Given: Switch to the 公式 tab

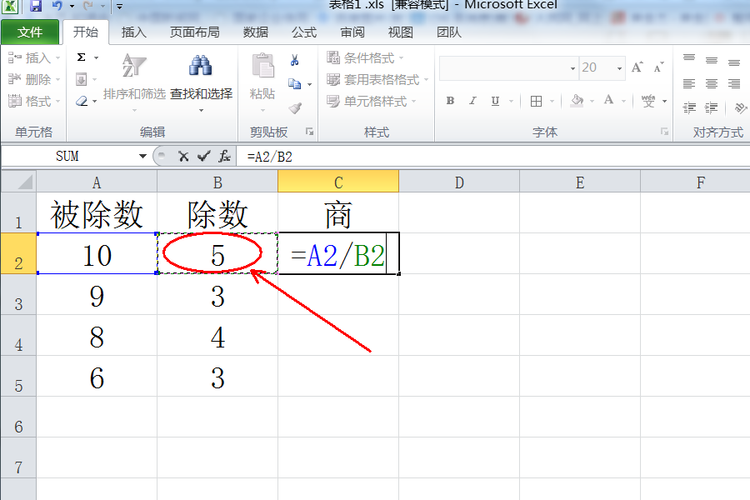Looking at the screenshot, I should 304,32.
